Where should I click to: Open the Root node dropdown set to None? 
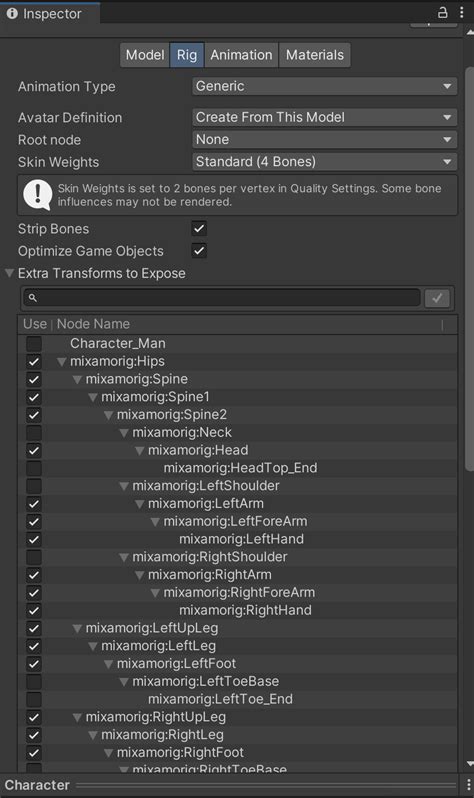[x=324, y=139]
